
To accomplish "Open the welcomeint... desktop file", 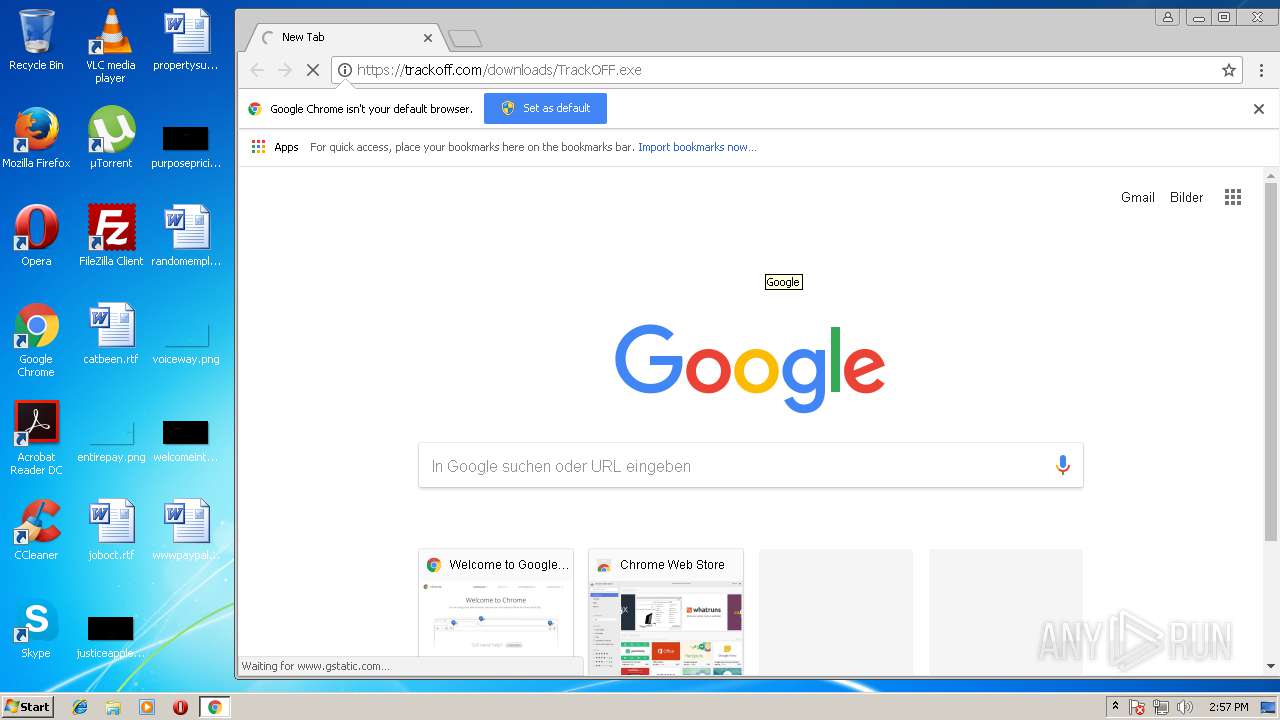I will point(186,441).
